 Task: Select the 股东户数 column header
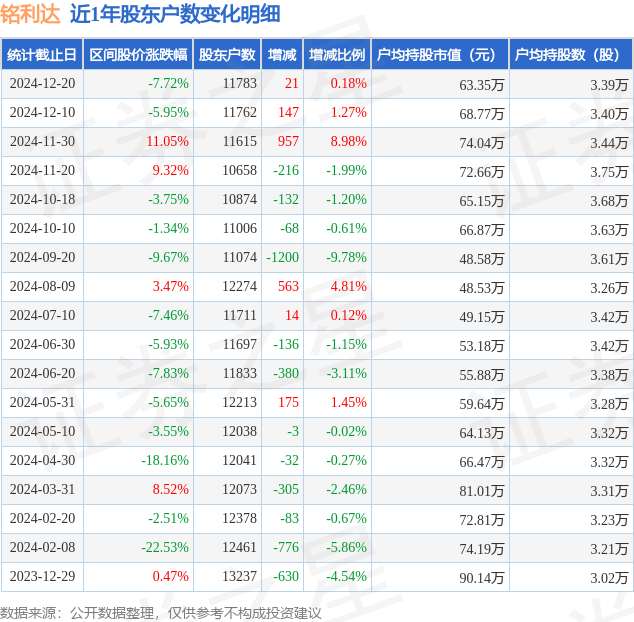[x=227, y=55]
